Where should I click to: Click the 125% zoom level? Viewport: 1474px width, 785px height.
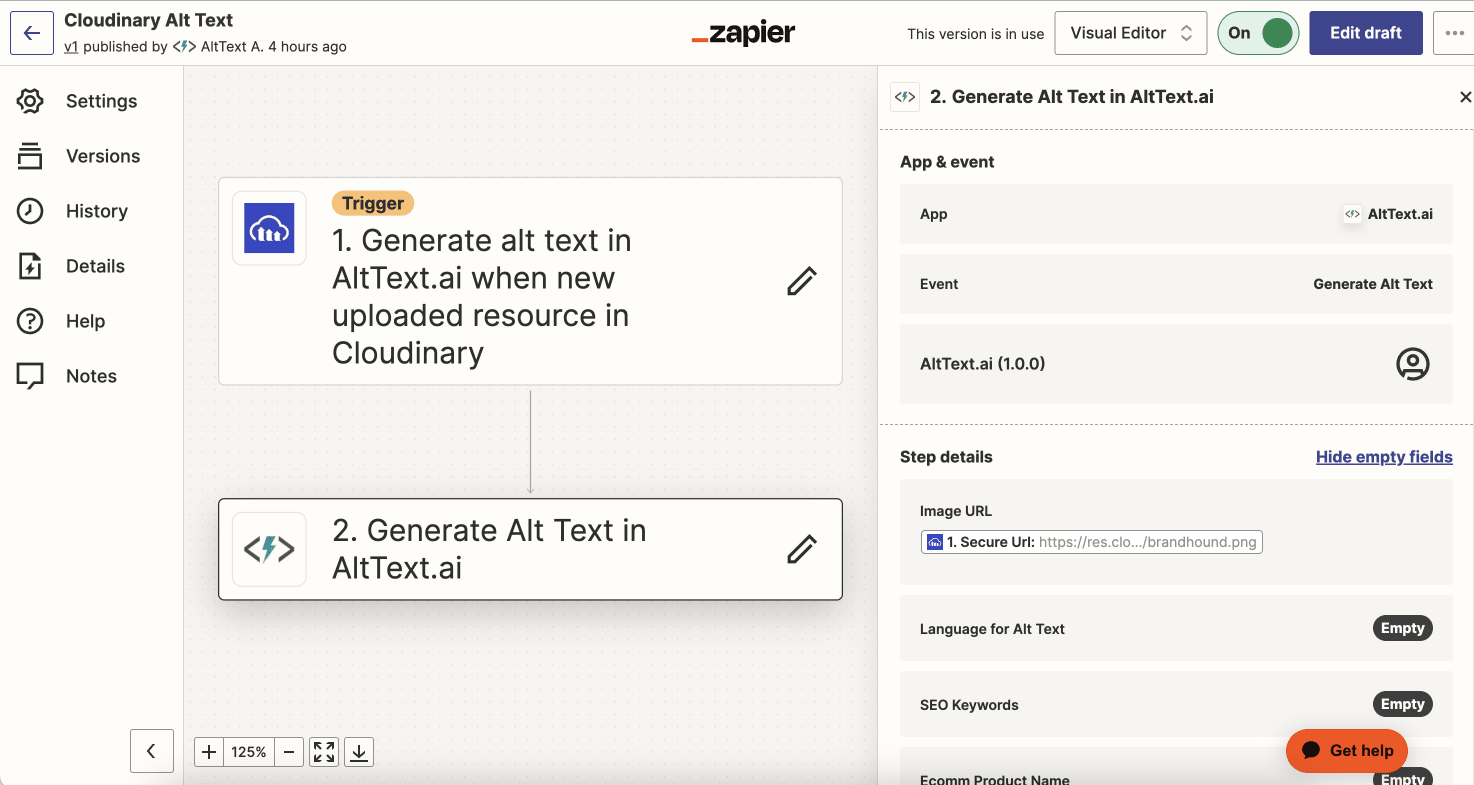click(x=249, y=752)
